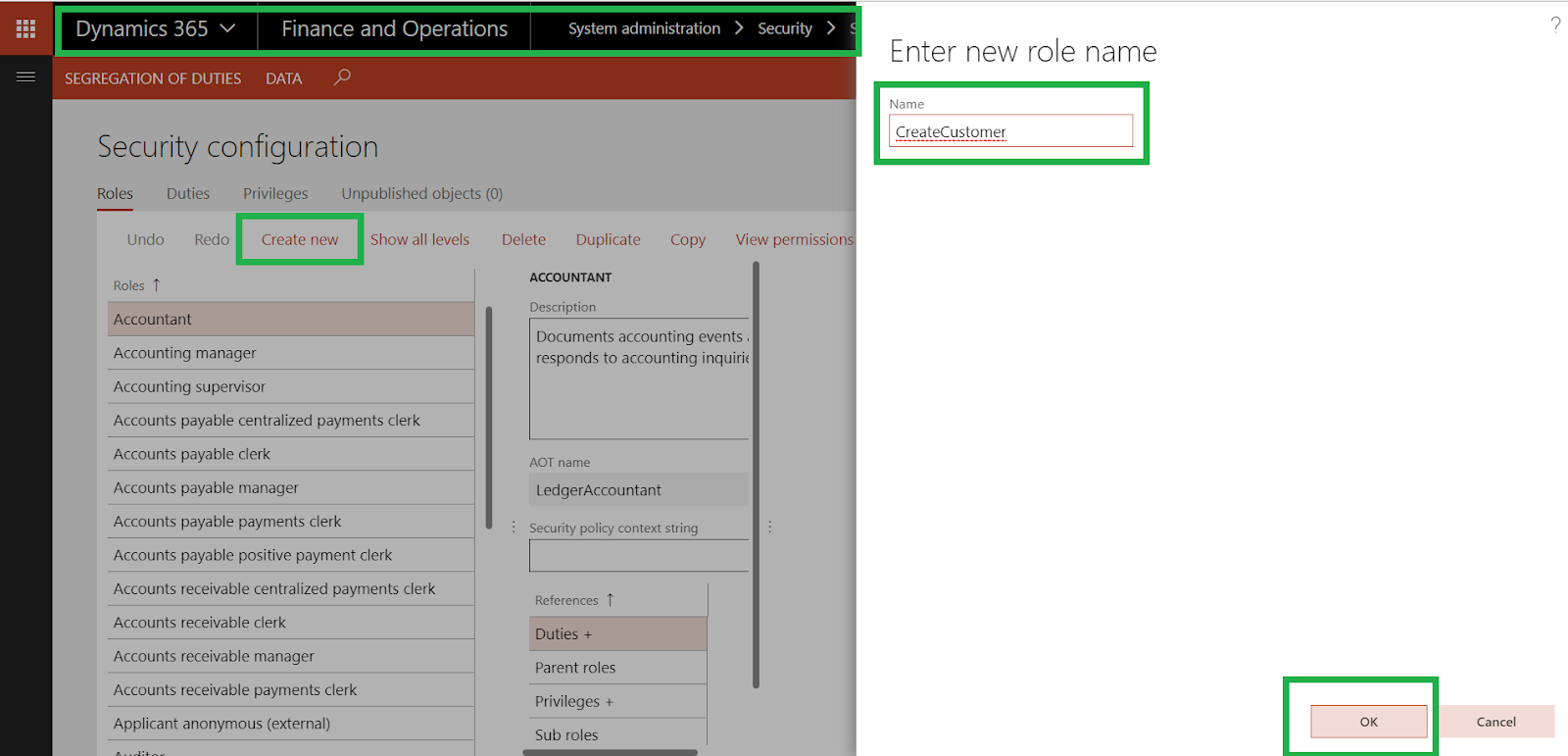Click splitter handle left of details pane
Screen dimensions: 1568x756
click(x=514, y=527)
